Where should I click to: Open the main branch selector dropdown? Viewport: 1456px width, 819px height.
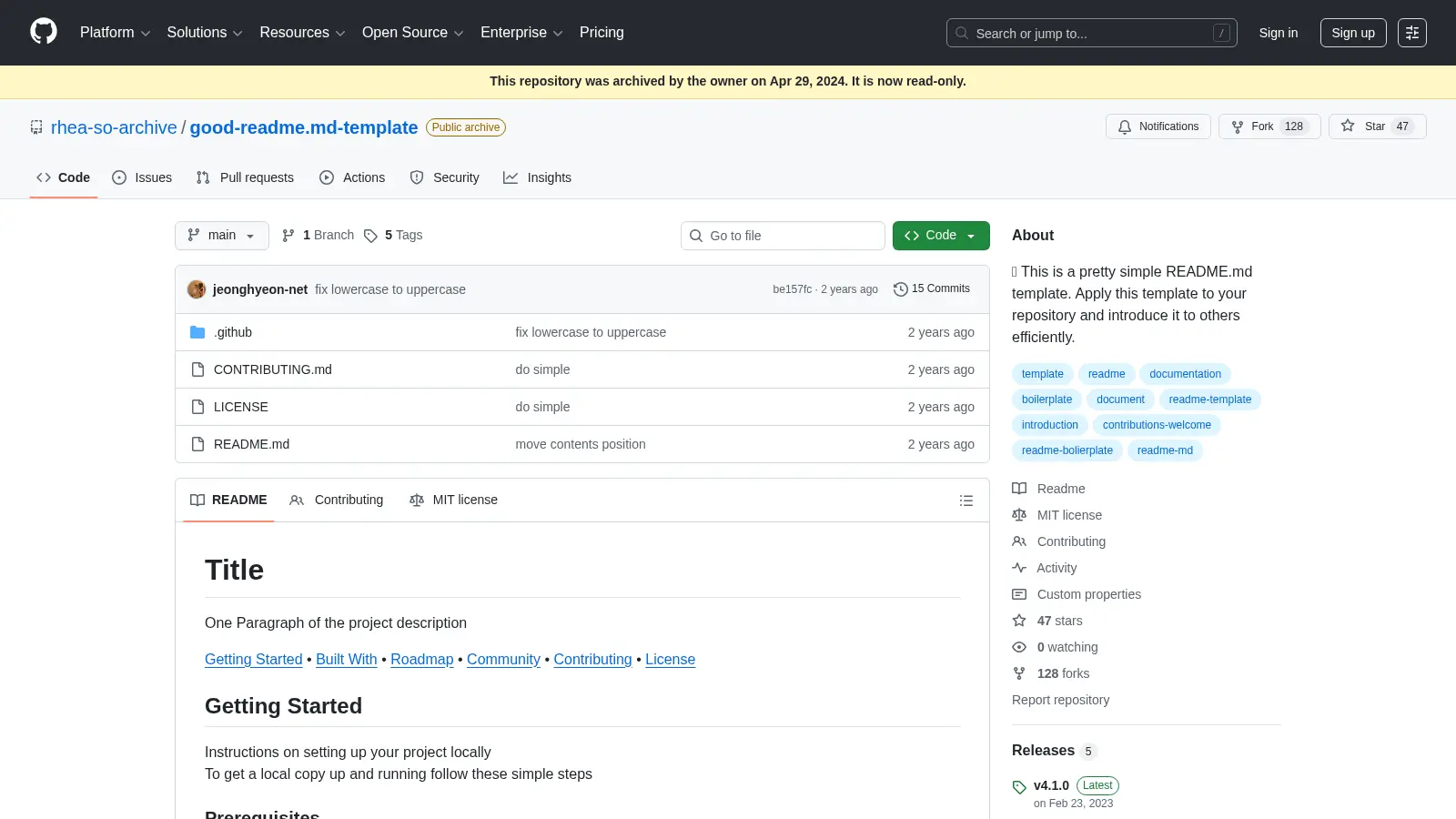pos(222,235)
